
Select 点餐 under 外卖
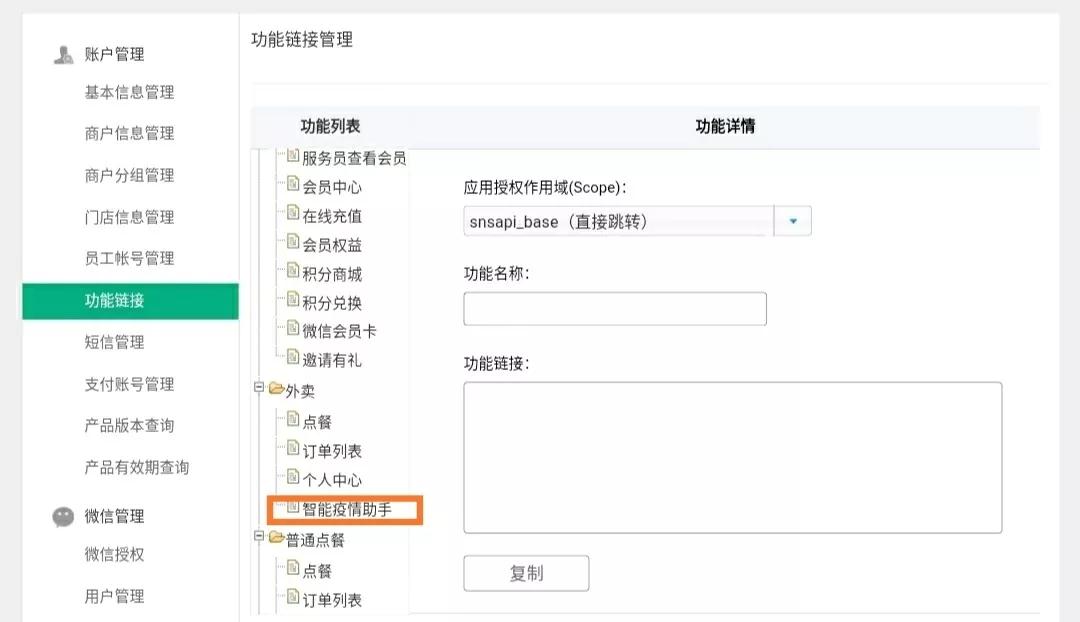[x=317, y=422]
